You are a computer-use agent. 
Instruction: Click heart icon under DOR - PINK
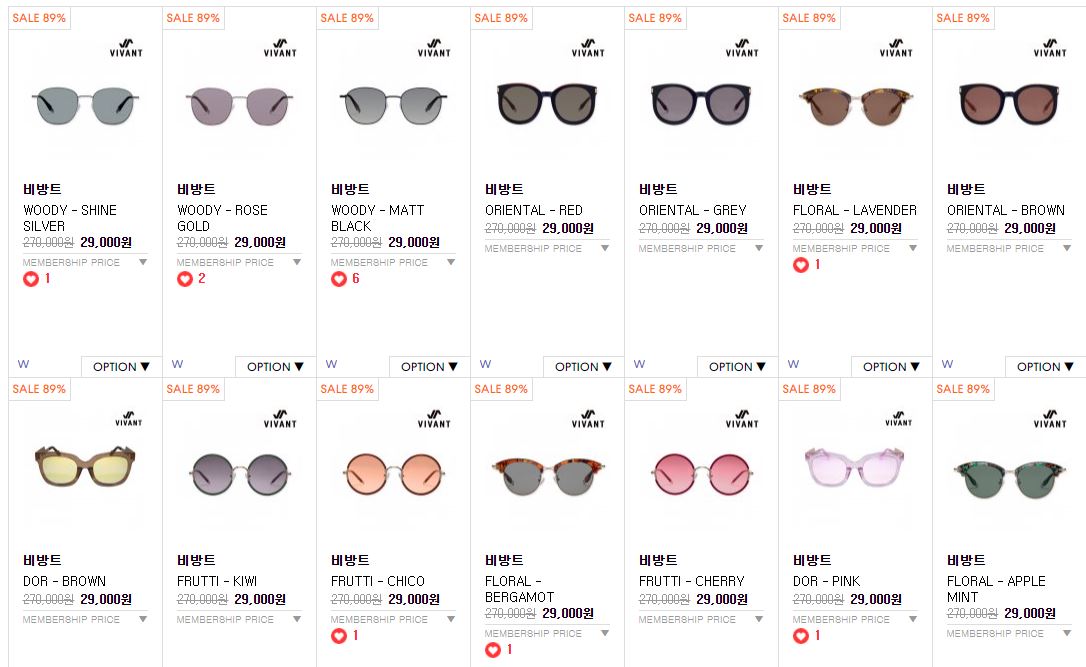801,636
